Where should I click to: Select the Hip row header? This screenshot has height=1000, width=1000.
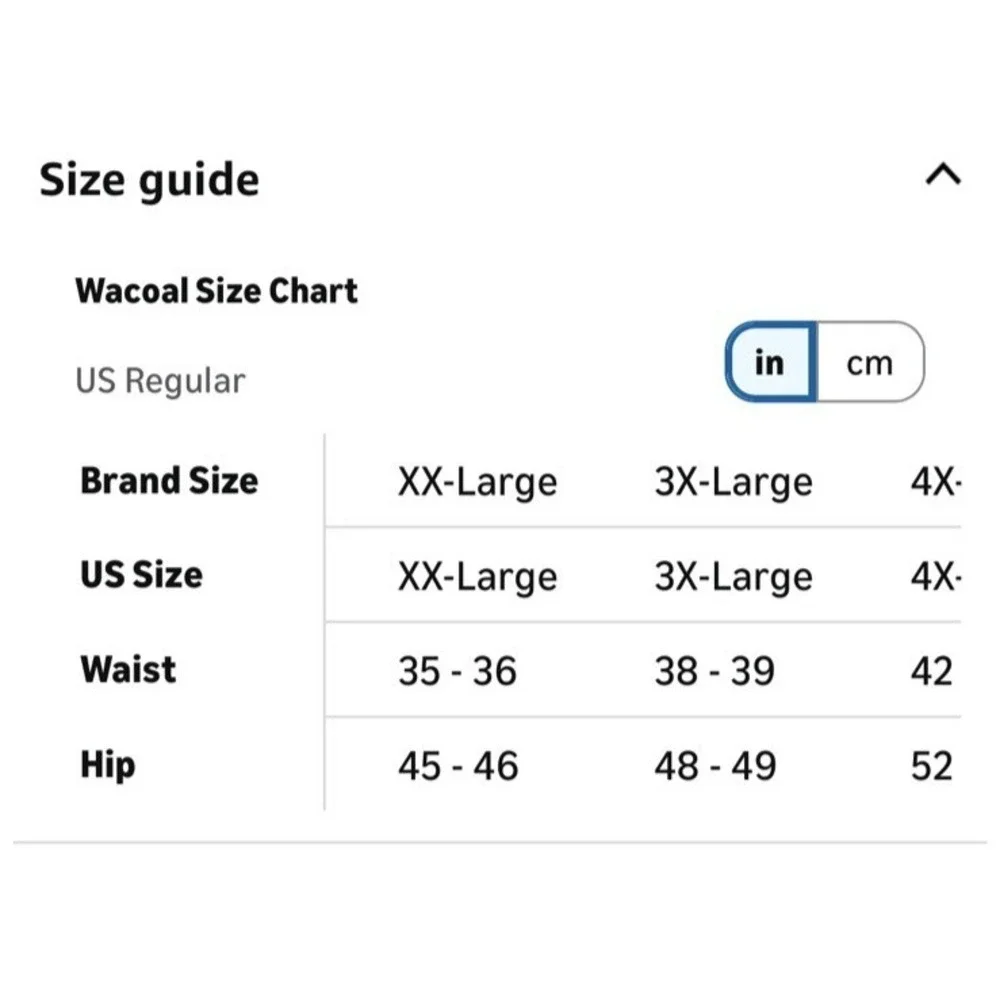(108, 765)
